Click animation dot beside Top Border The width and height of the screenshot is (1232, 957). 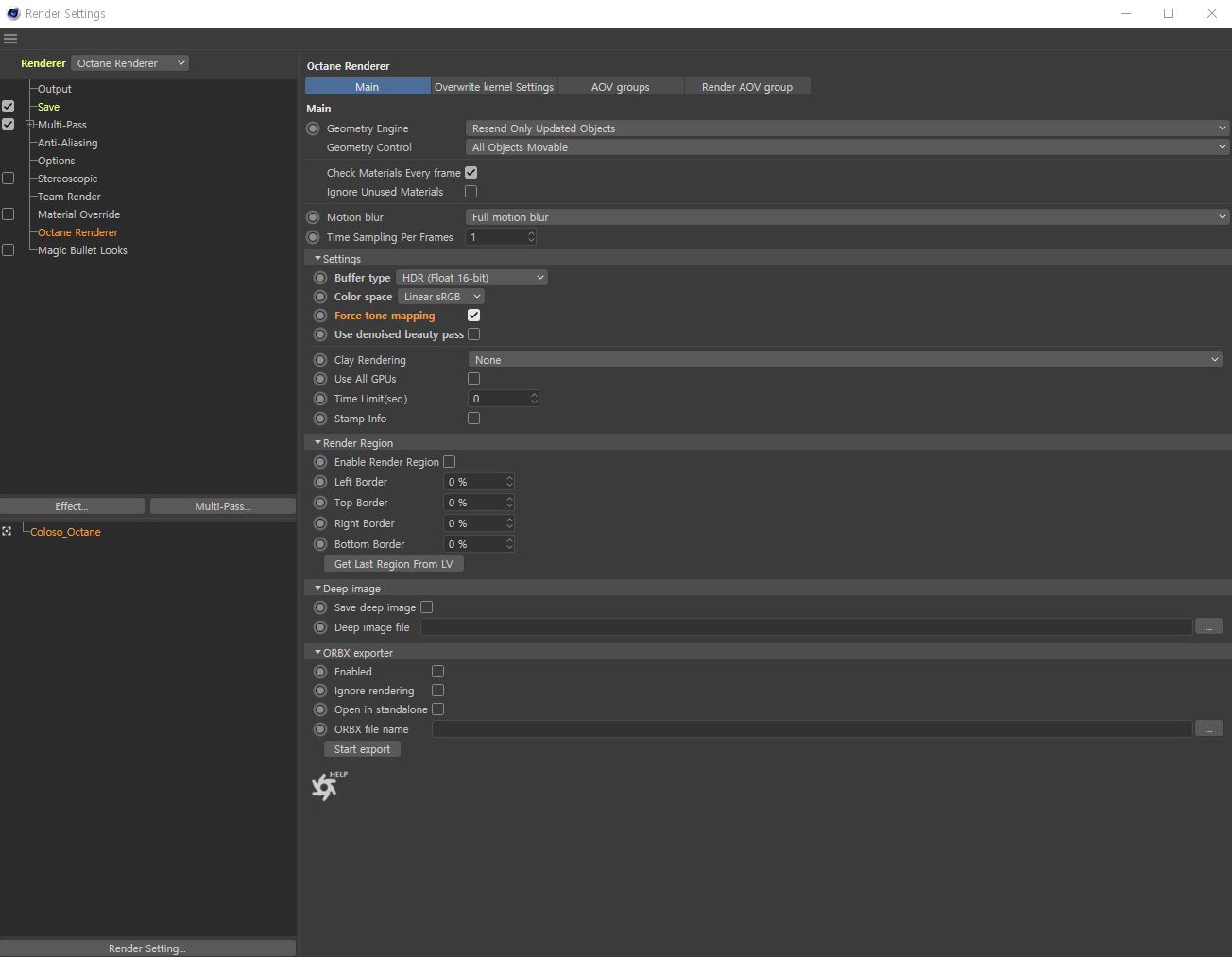[x=320, y=503]
